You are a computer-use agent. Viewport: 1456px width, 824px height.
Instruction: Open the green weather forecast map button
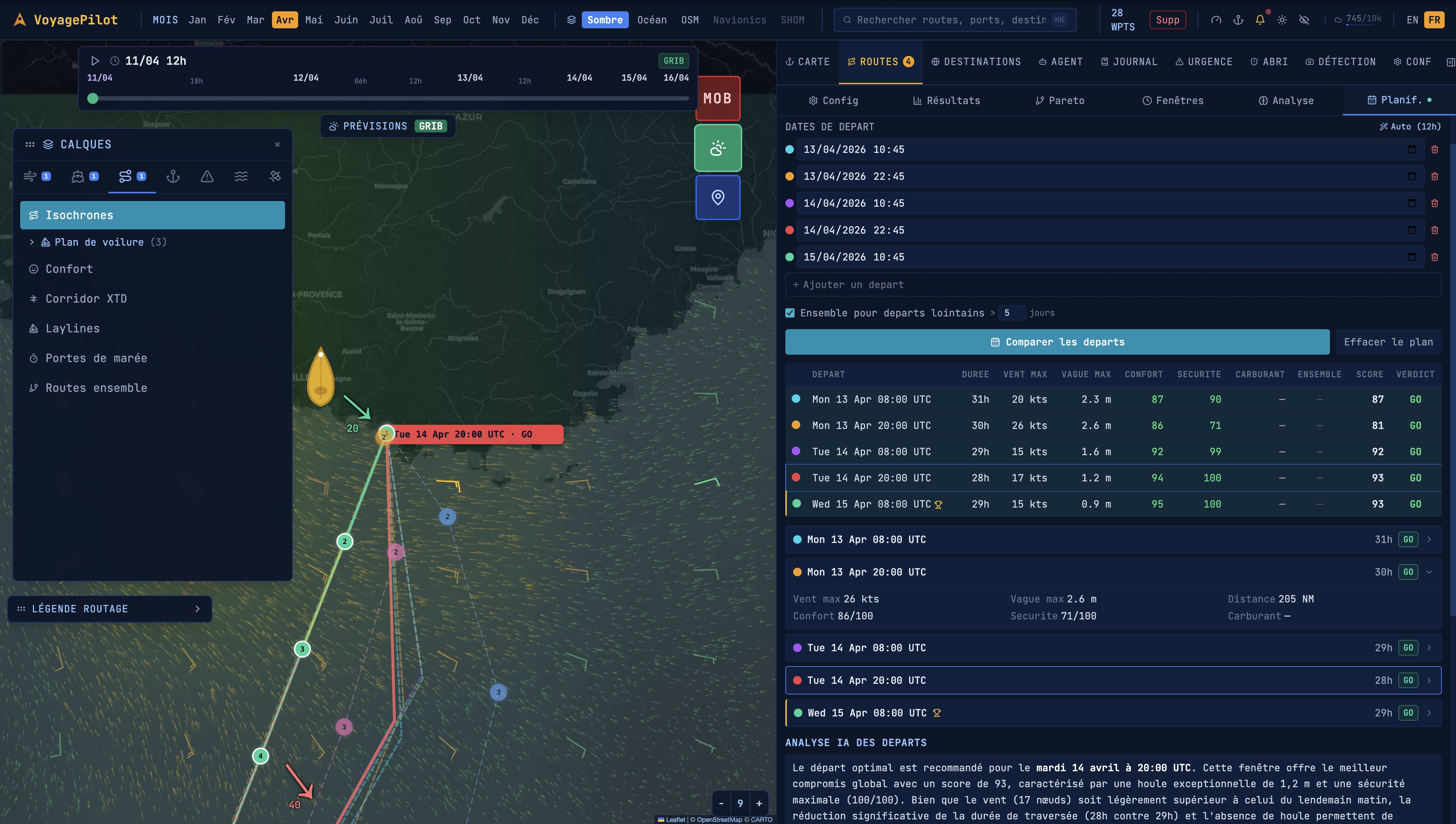tap(718, 148)
